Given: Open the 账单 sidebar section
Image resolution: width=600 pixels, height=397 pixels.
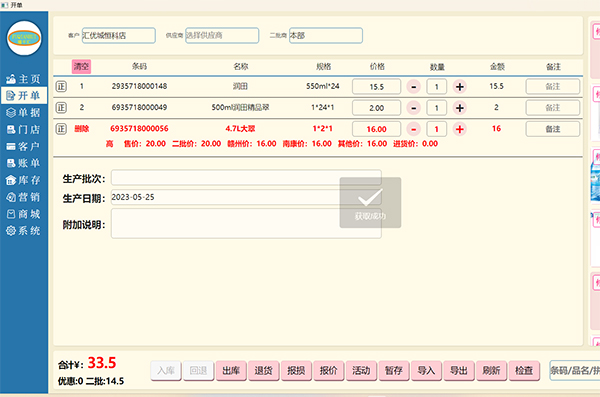Looking at the screenshot, I should [24, 163].
